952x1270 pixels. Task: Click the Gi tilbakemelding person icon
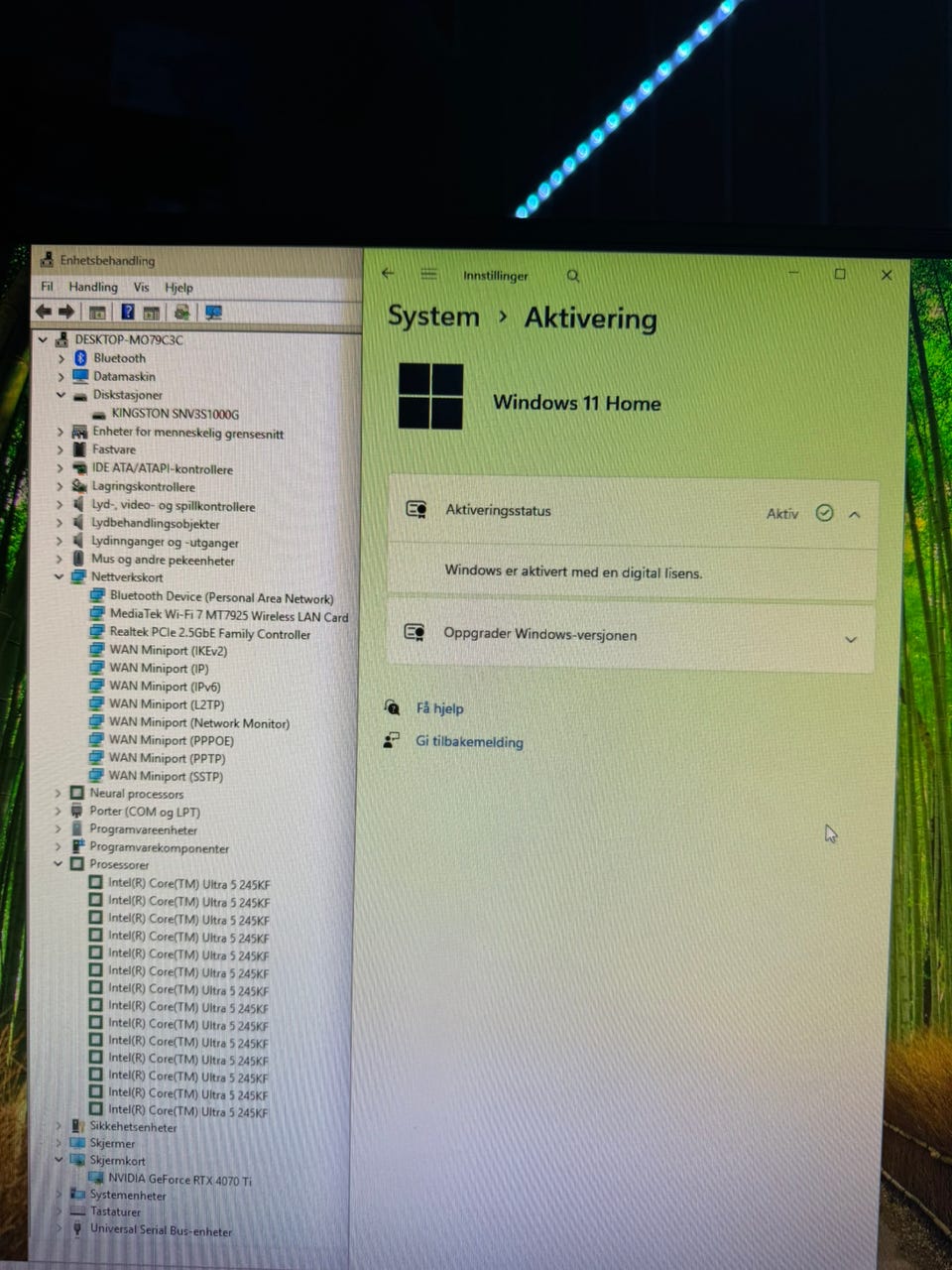coord(392,740)
